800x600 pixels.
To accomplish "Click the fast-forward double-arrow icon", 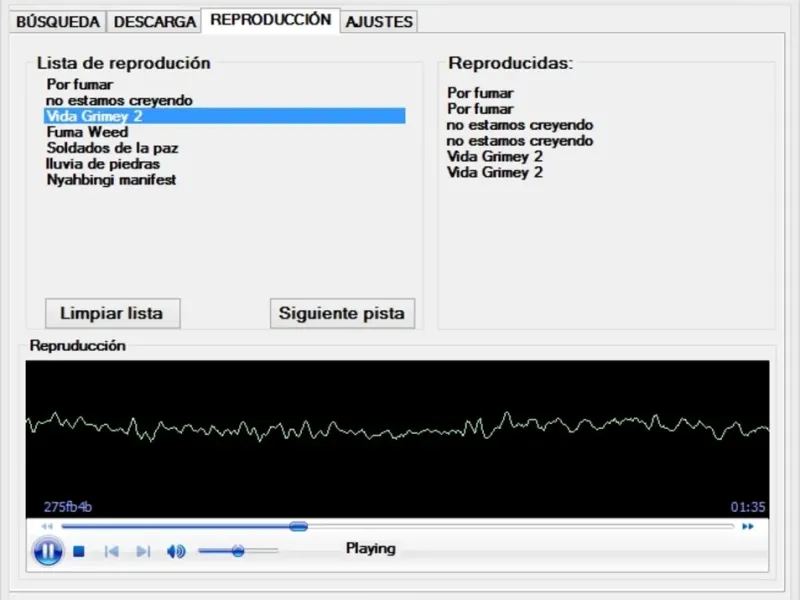I will 748,527.
